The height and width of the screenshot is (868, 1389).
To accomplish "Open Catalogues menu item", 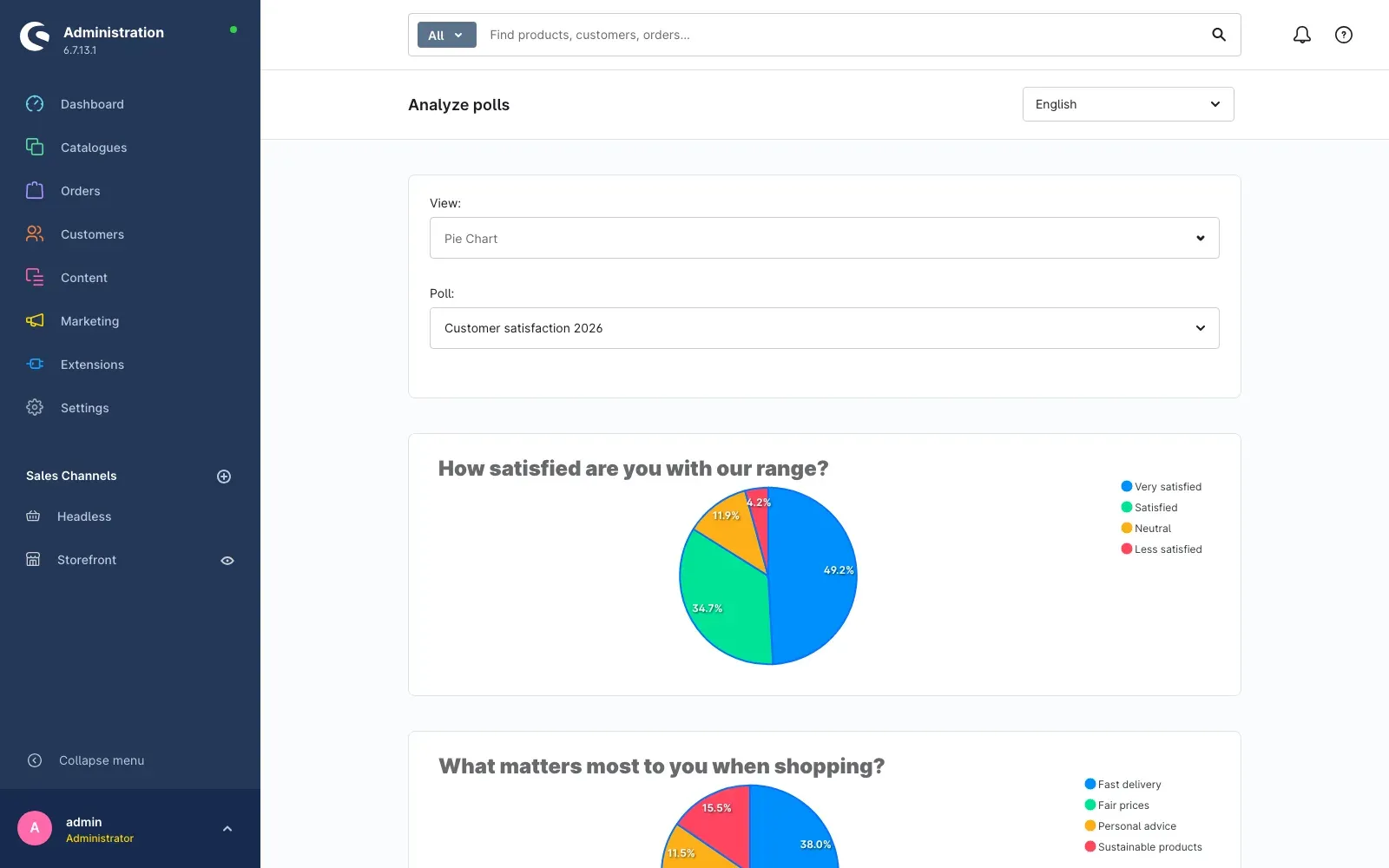I will pyautogui.click(x=94, y=148).
